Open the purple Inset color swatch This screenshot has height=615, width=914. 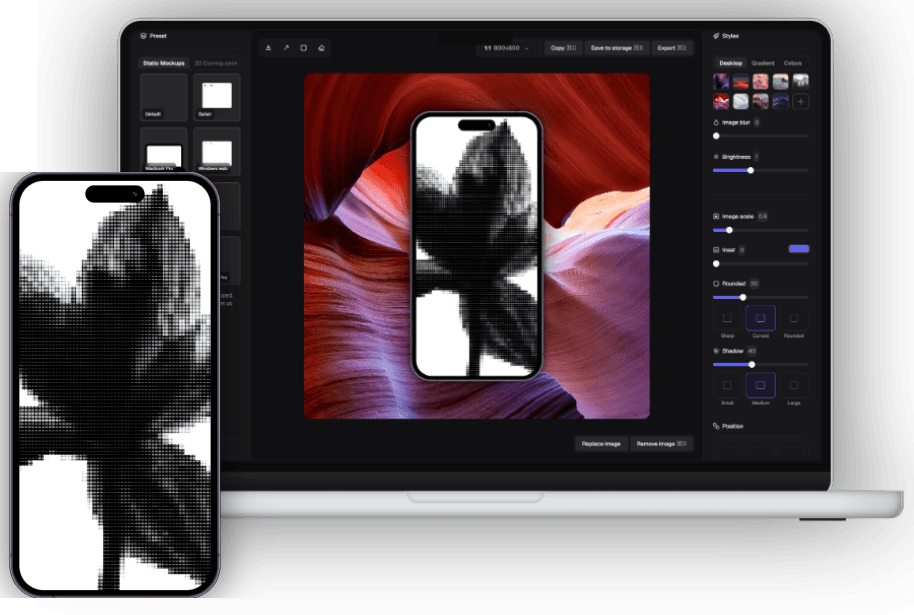pyautogui.click(x=799, y=249)
